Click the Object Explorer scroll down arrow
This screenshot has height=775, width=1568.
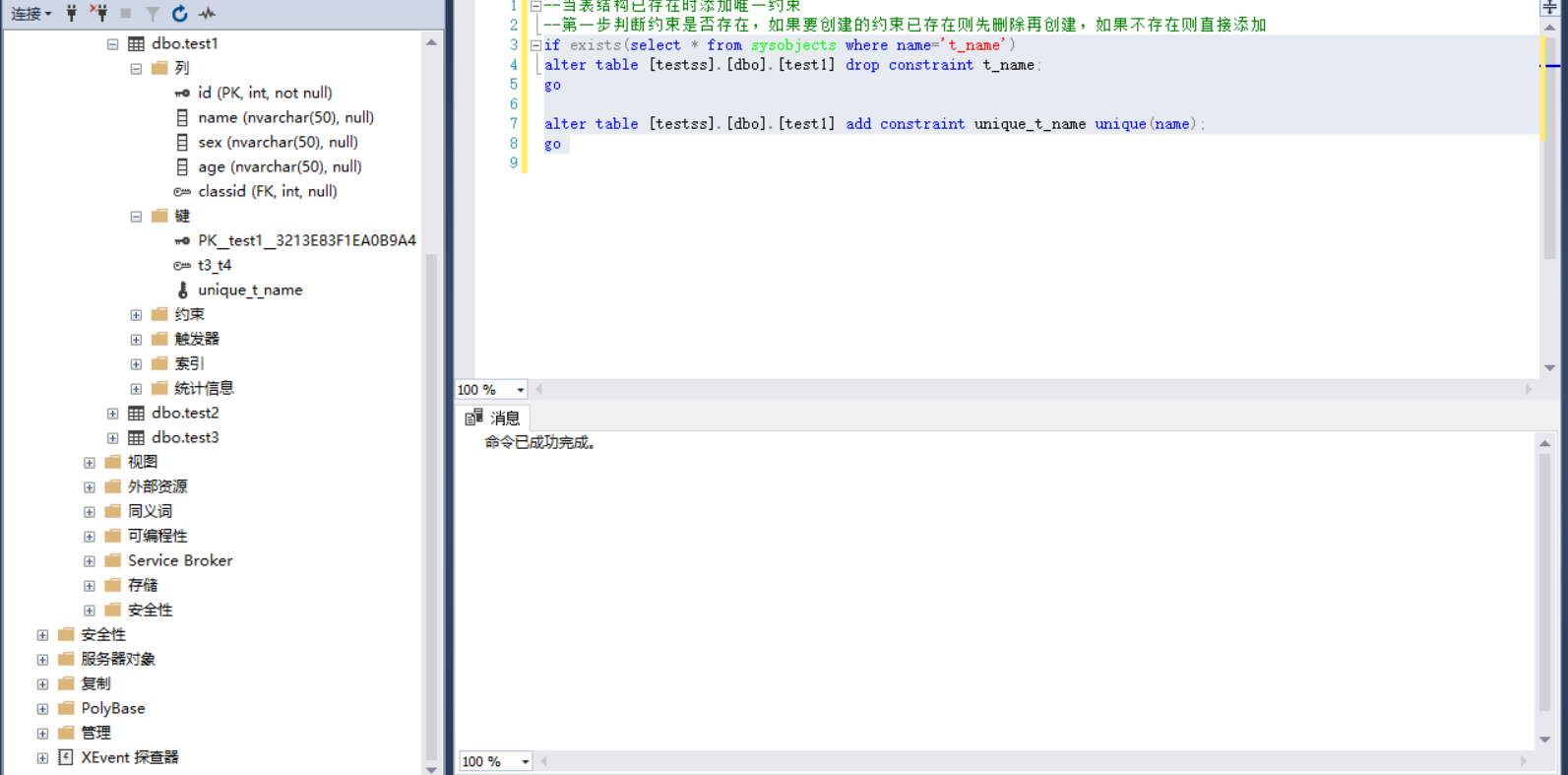431,768
